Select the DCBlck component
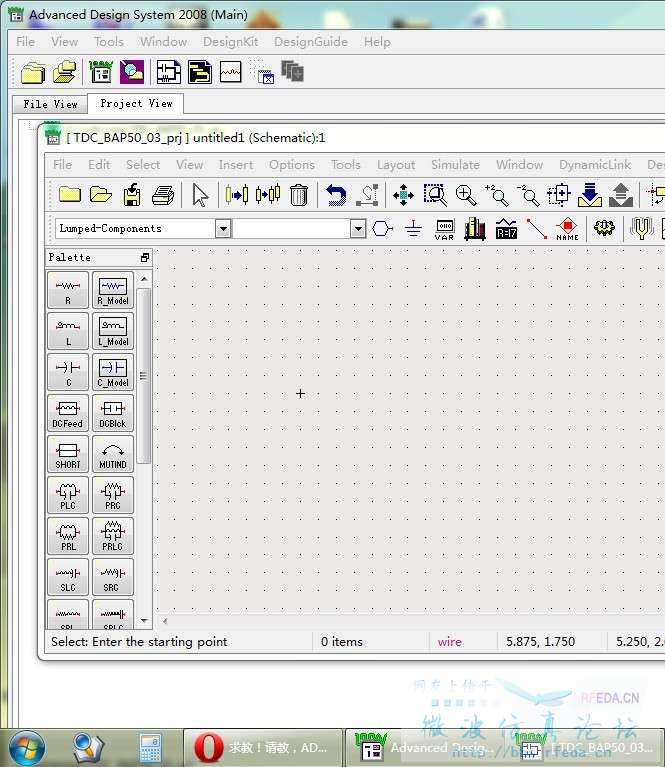Viewport: 665px width, 767px height. [113, 414]
